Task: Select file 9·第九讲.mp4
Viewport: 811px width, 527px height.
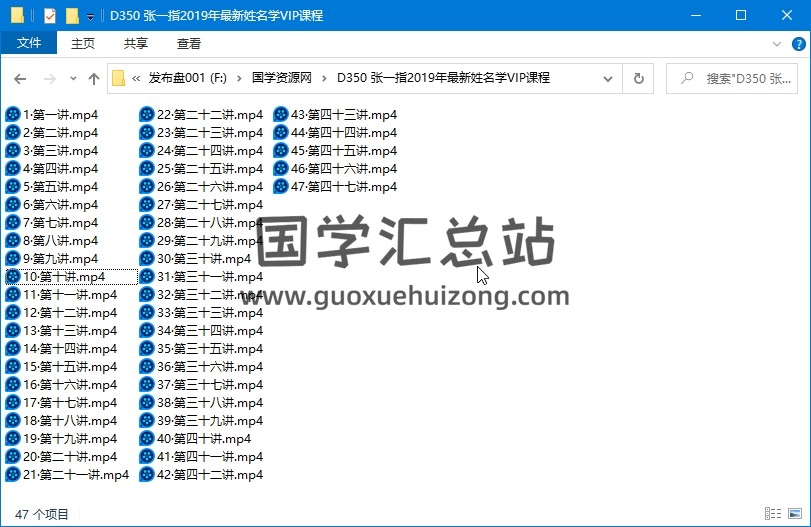Action: 52,258
